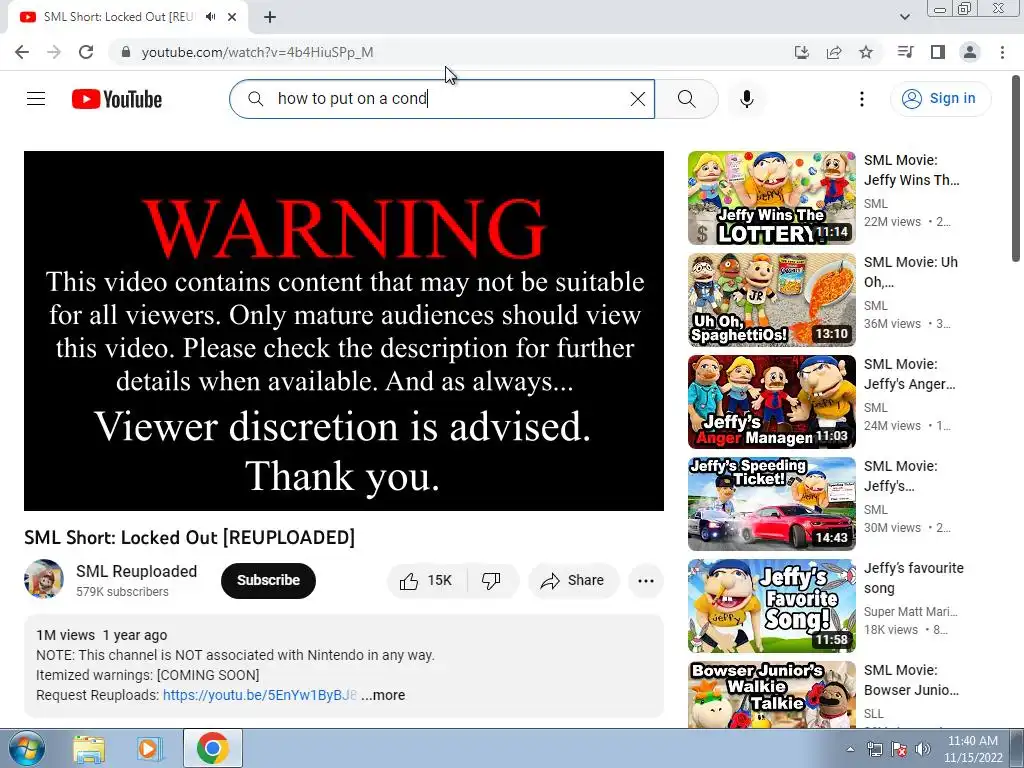Image resolution: width=1024 pixels, height=768 pixels.
Task: Like the video with 15K thumbs up
Action: point(427,580)
